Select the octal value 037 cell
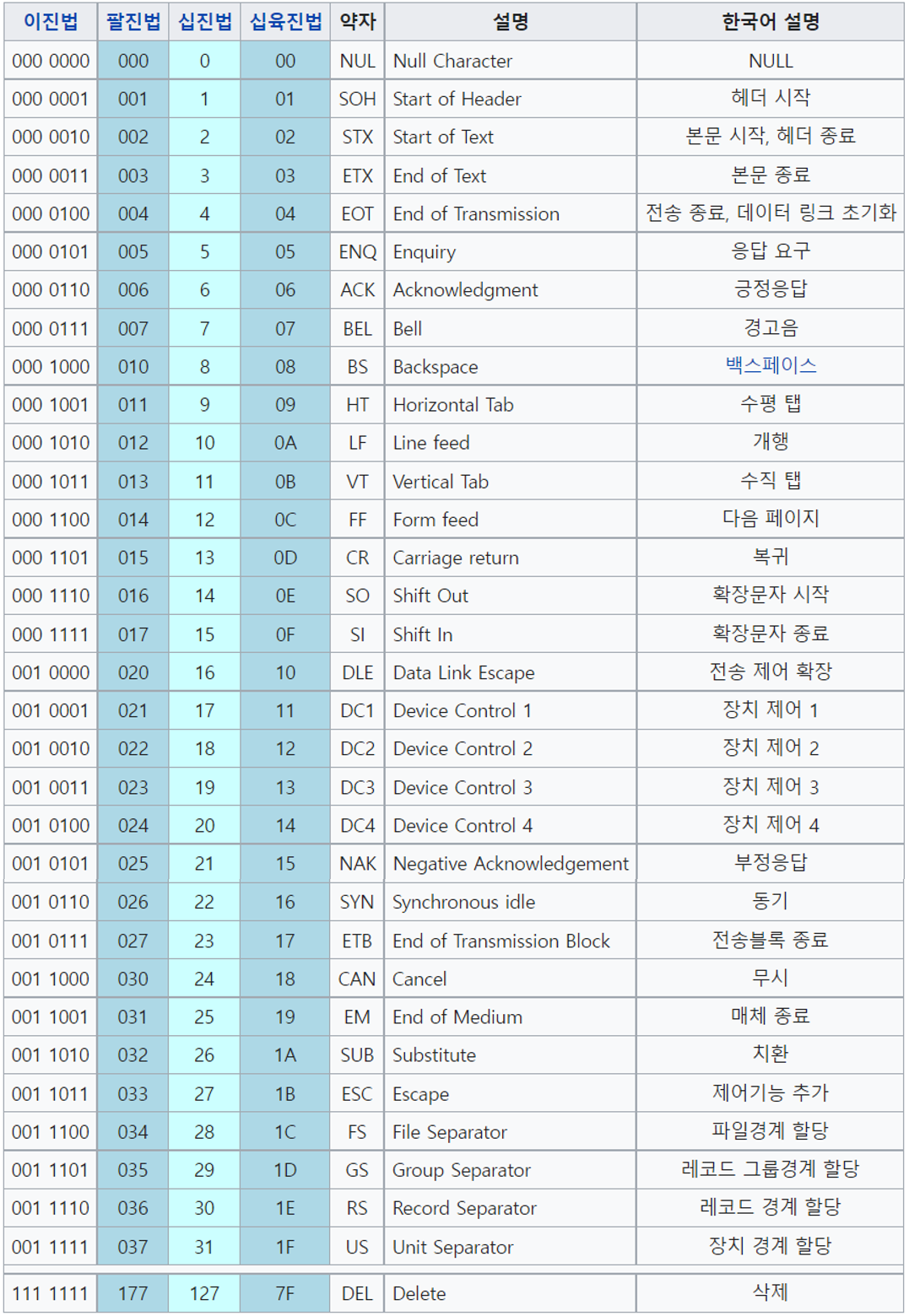The width and height of the screenshot is (909, 1316). coord(133,1246)
